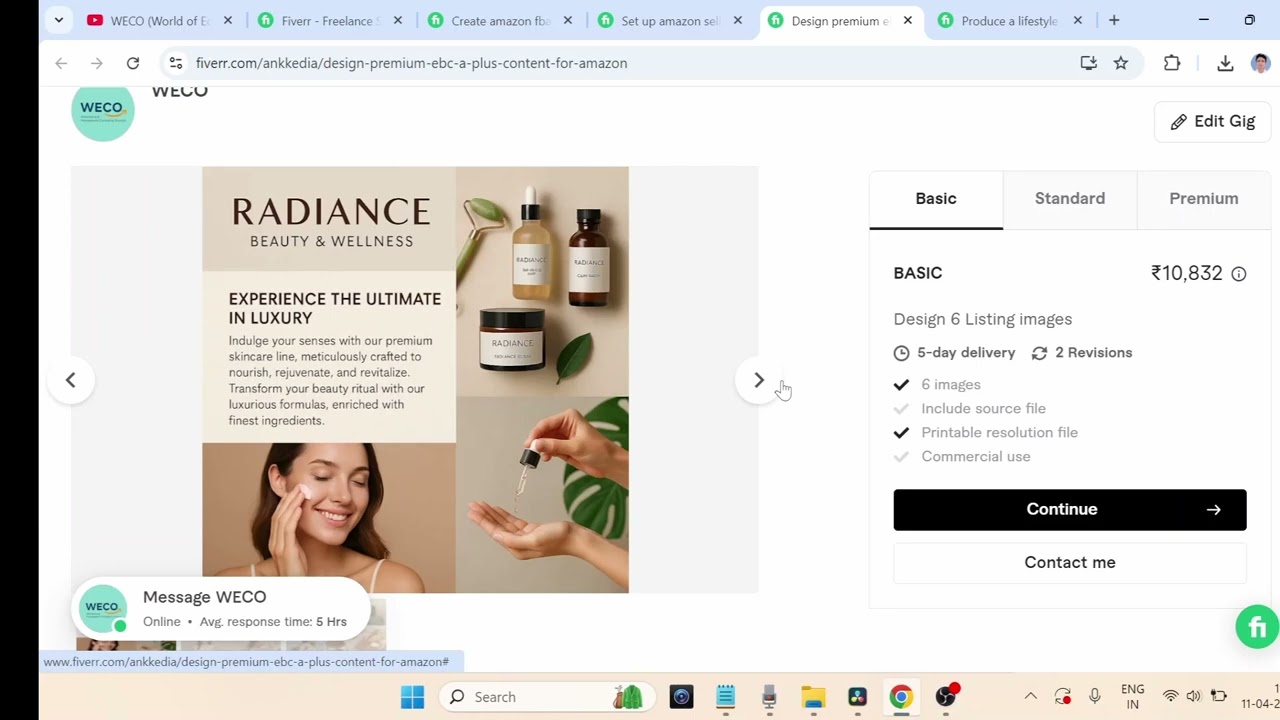Bookmark this page with the star

tap(1121, 63)
